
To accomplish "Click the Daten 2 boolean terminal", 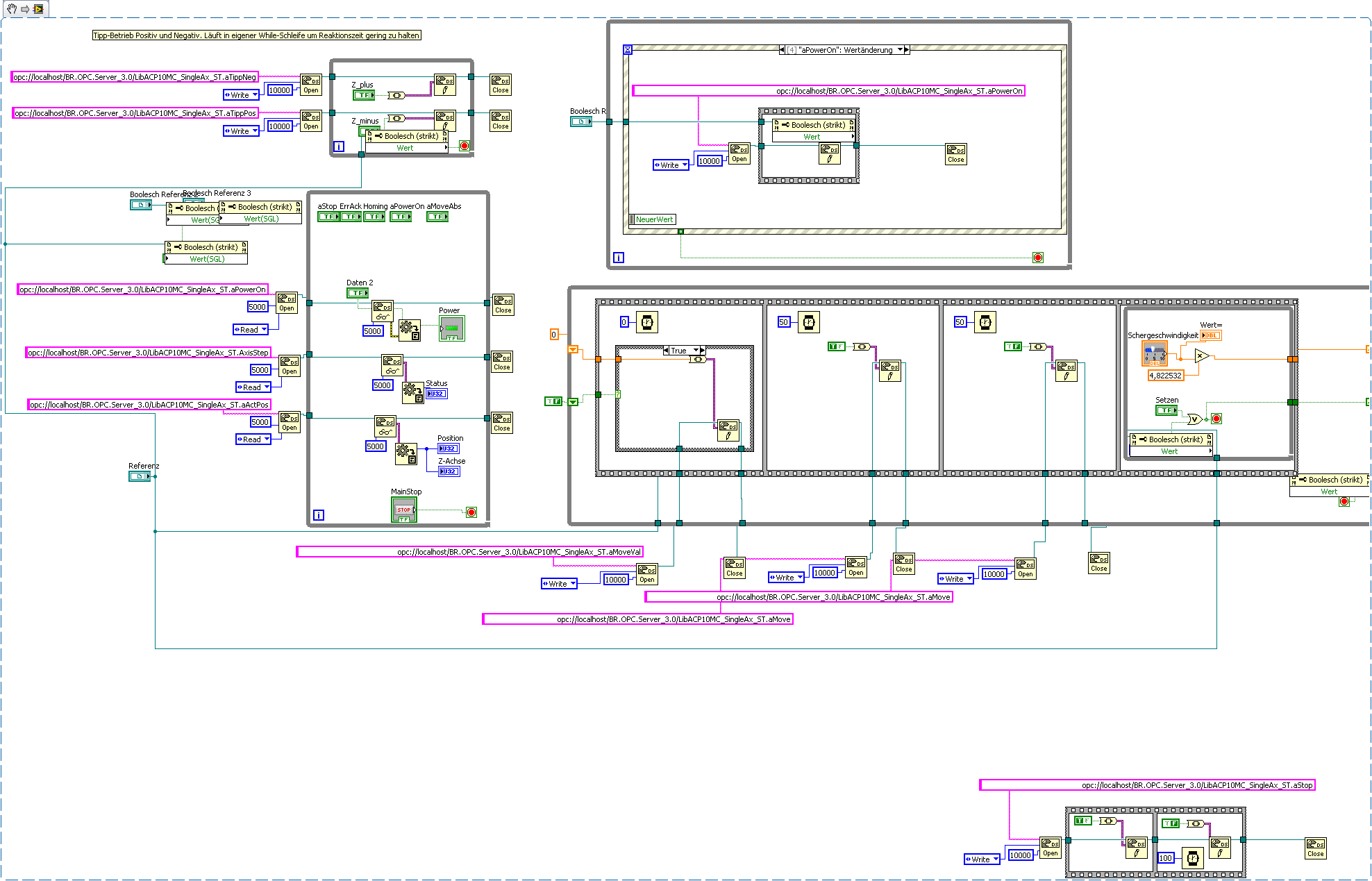I will [358, 293].
